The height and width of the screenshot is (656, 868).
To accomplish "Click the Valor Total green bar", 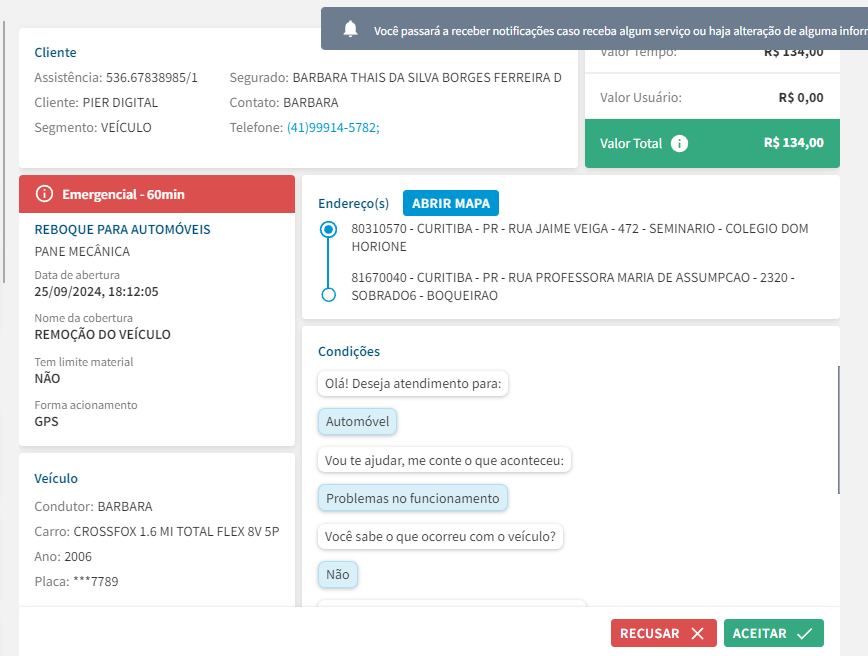I will point(712,143).
